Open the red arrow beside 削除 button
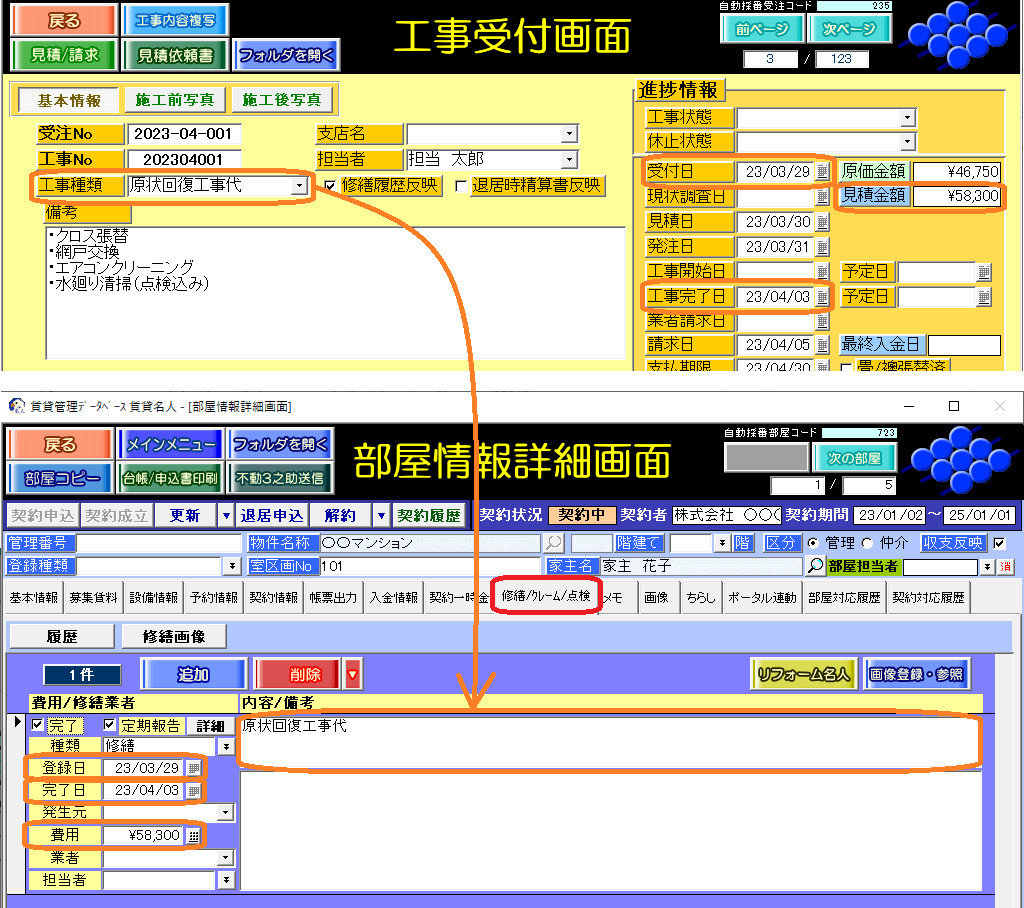The width and height of the screenshot is (1024, 908). coord(352,675)
